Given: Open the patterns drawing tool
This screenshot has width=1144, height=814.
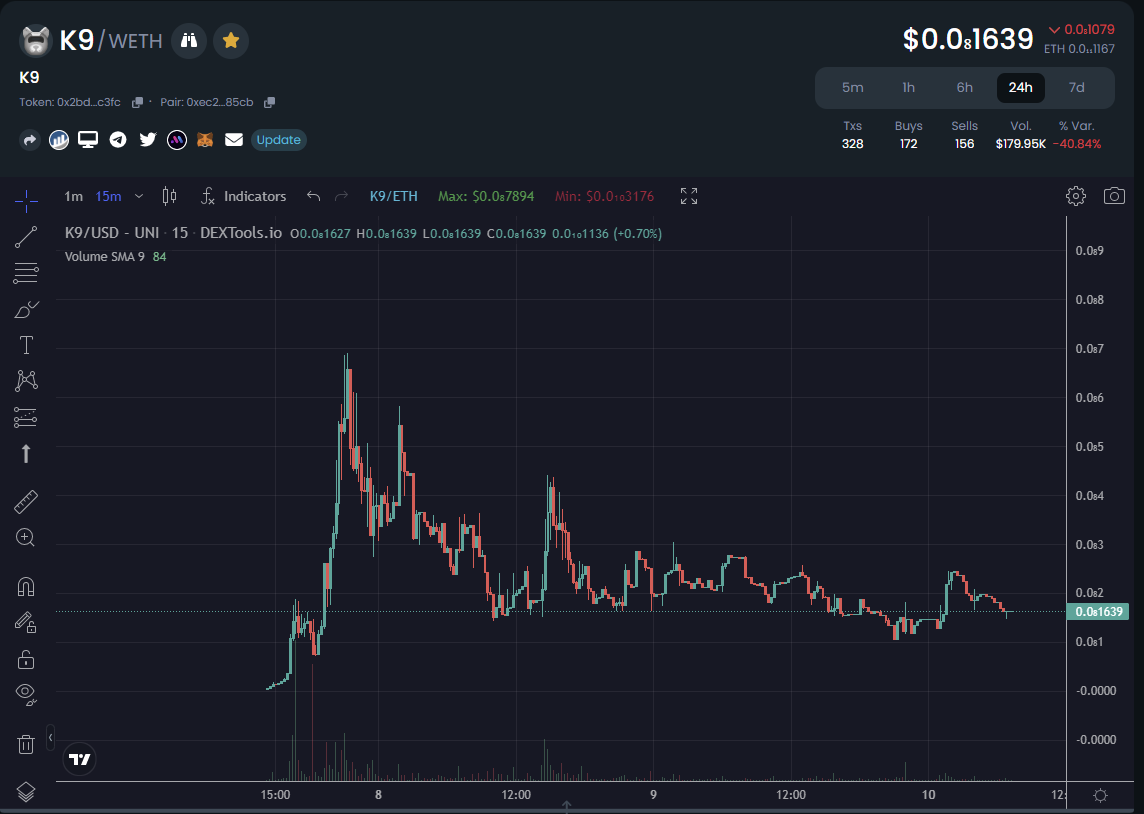Looking at the screenshot, I should click(x=26, y=380).
